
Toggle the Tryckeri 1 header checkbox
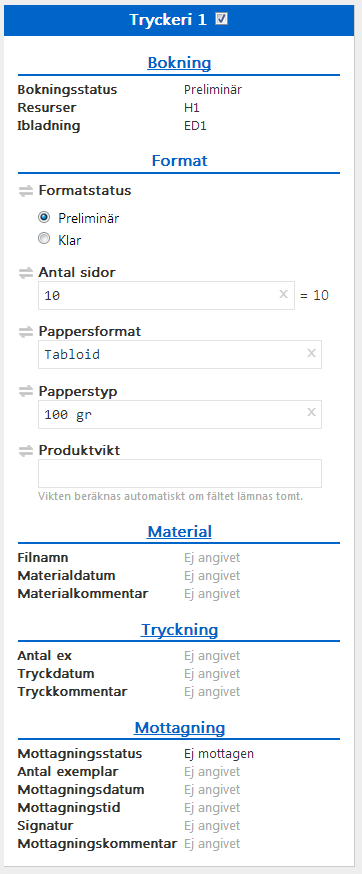[x=221, y=20]
